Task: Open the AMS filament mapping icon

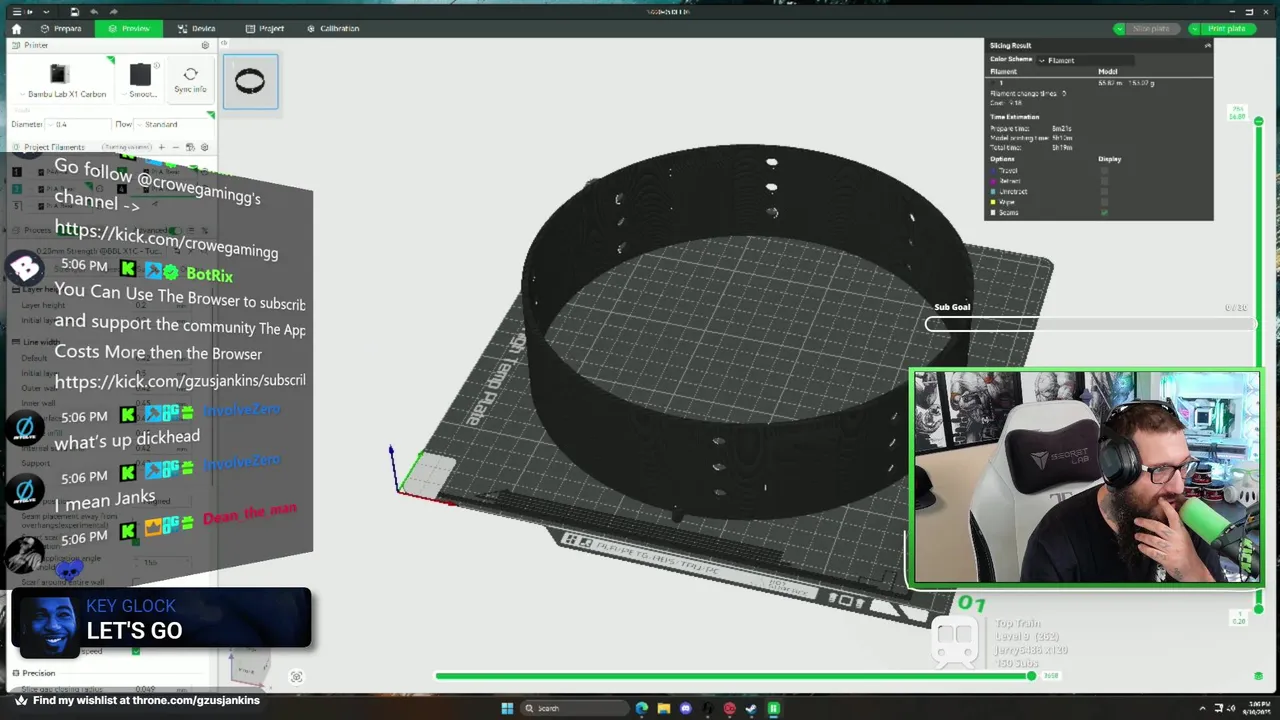Action: pyautogui.click(x=190, y=147)
